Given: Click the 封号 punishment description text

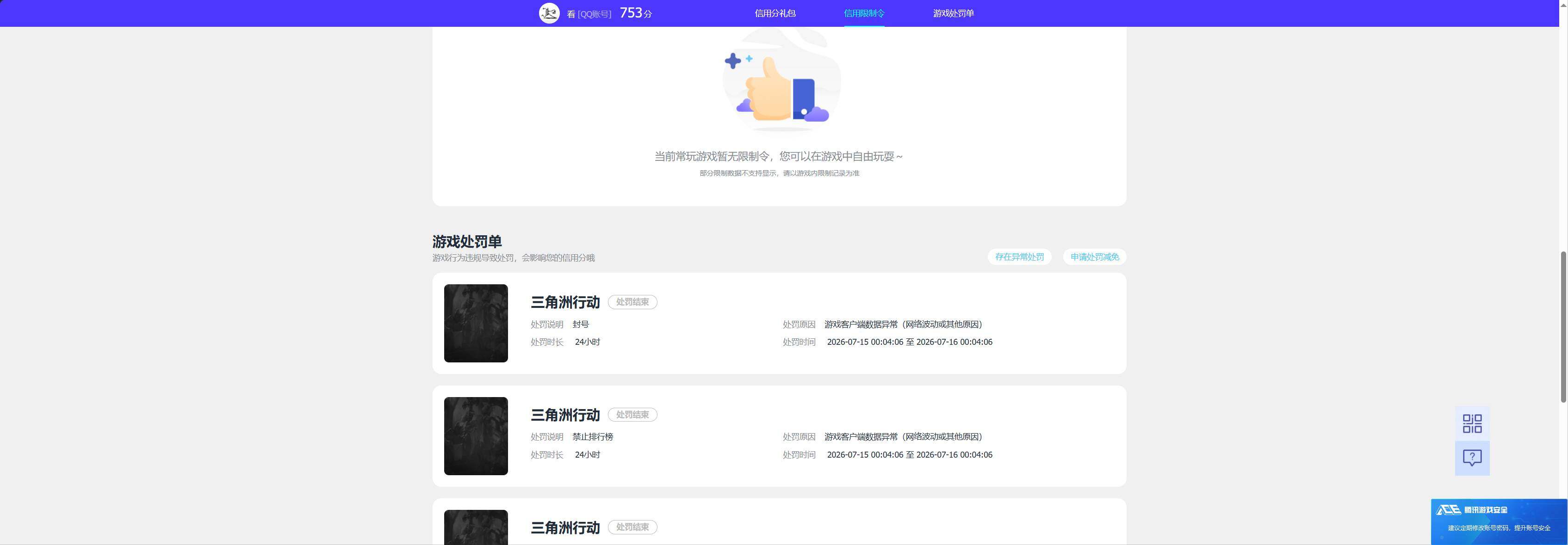Looking at the screenshot, I should tap(581, 325).
